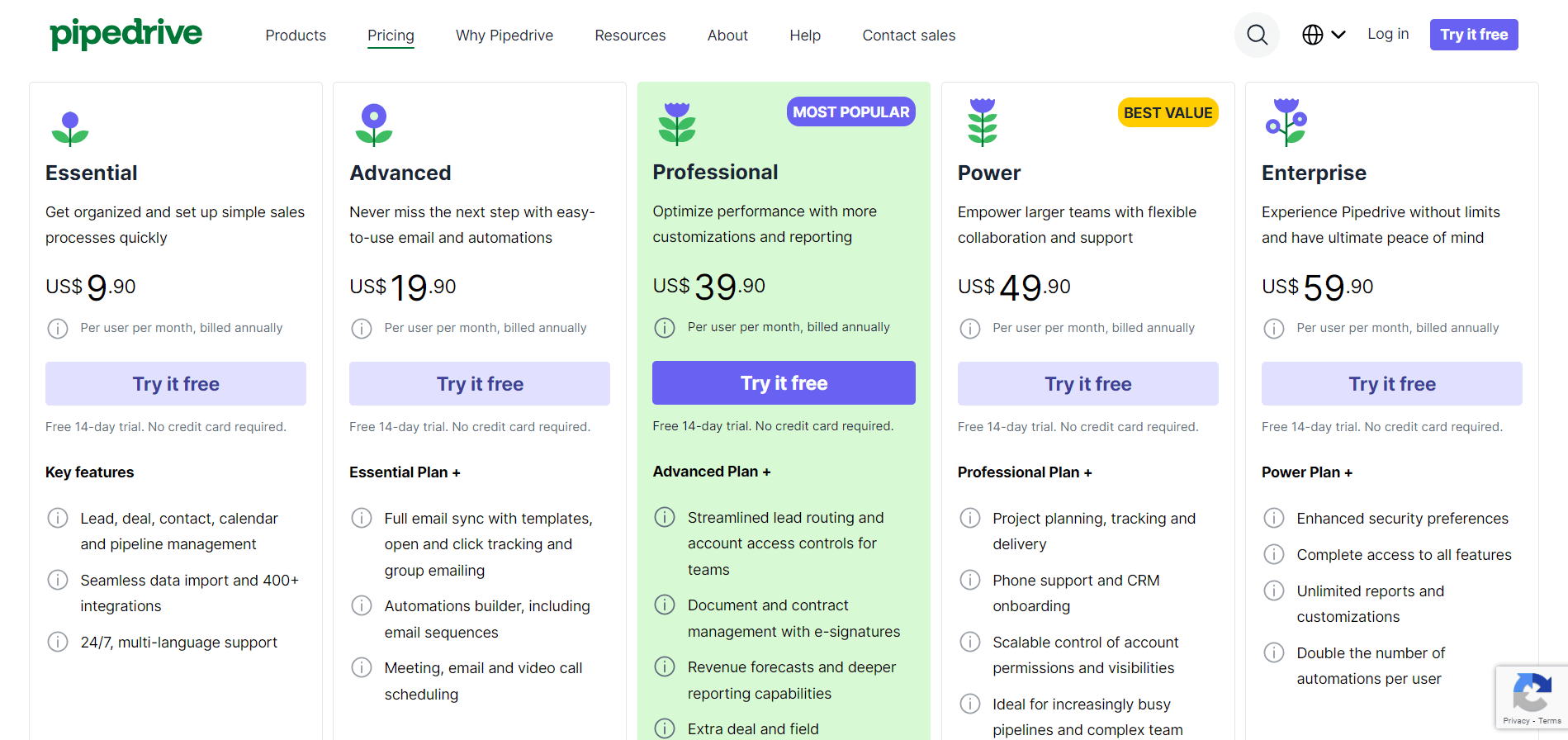Image resolution: width=1568 pixels, height=740 pixels.
Task: Open the search icon in the navigation bar
Action: pyautogui.click(x=1256, y=35)
